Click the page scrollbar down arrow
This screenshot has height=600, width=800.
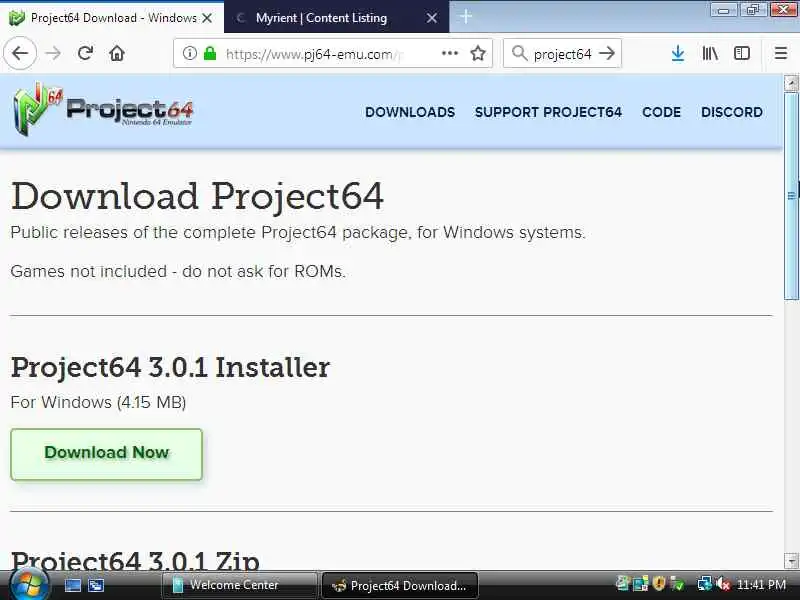tap(791, 561)
